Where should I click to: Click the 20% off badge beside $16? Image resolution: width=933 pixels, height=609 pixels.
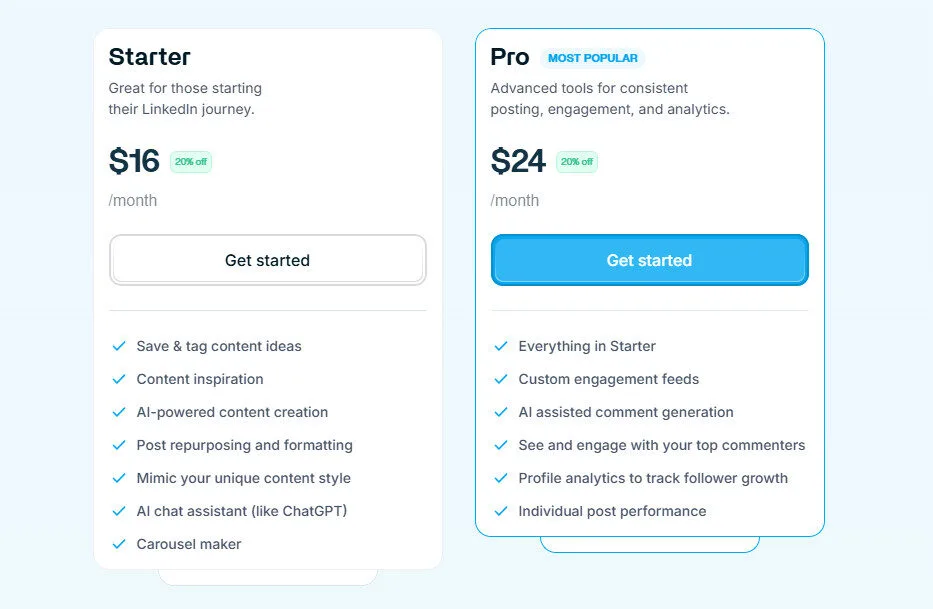click(190, 162)
